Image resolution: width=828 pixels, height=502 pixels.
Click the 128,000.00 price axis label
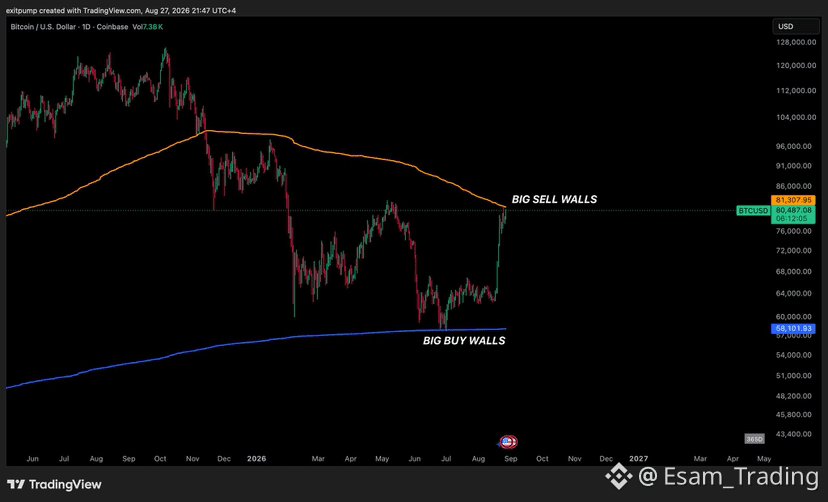(796, 42)
